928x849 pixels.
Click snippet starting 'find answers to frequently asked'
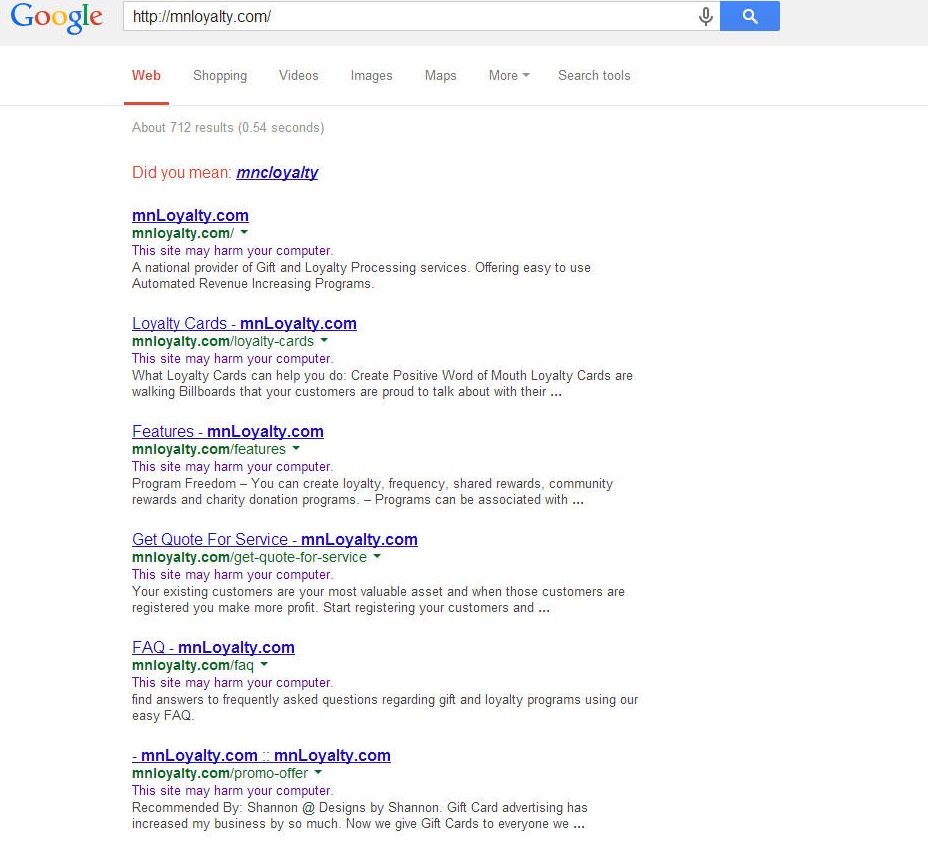click(385, 708)
